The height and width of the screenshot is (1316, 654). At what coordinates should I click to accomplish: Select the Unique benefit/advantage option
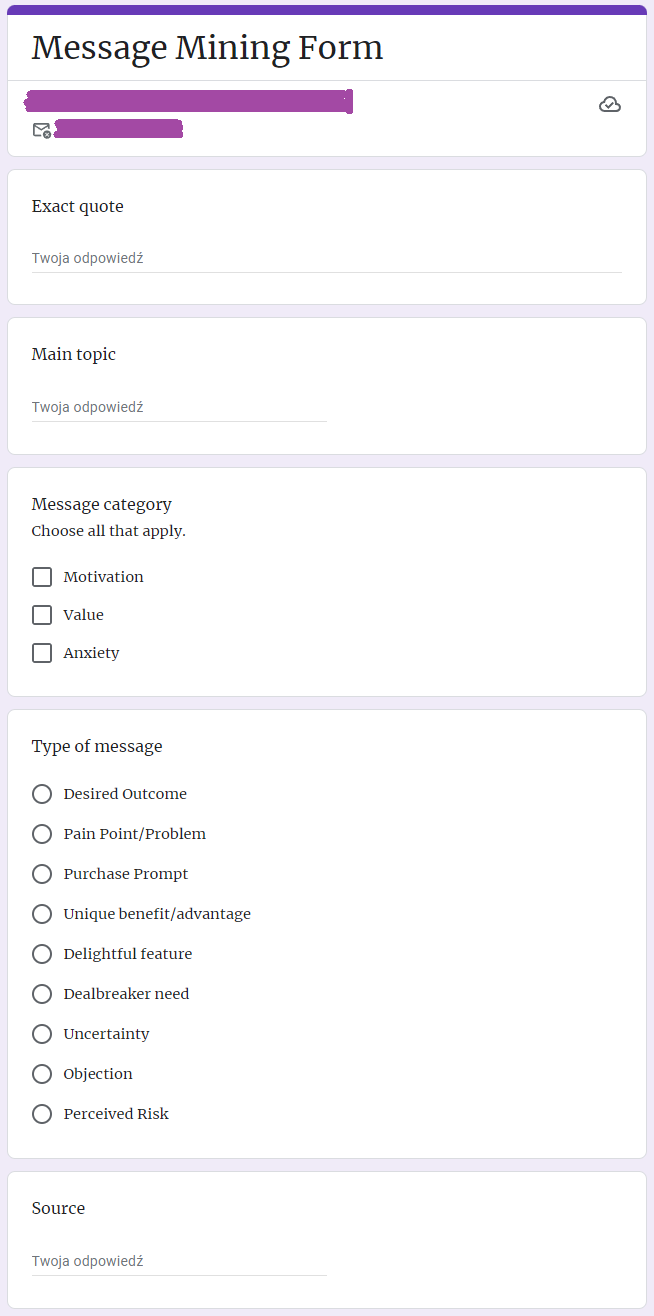click(x=42, y=913)
